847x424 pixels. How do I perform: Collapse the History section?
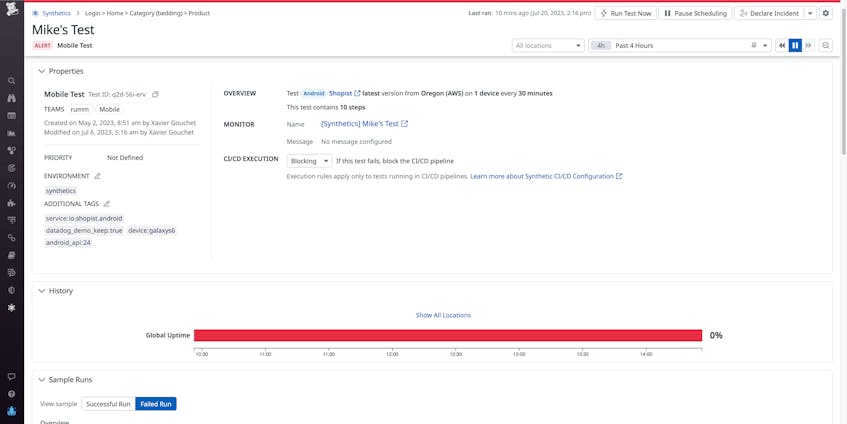(x=42, y=291)
